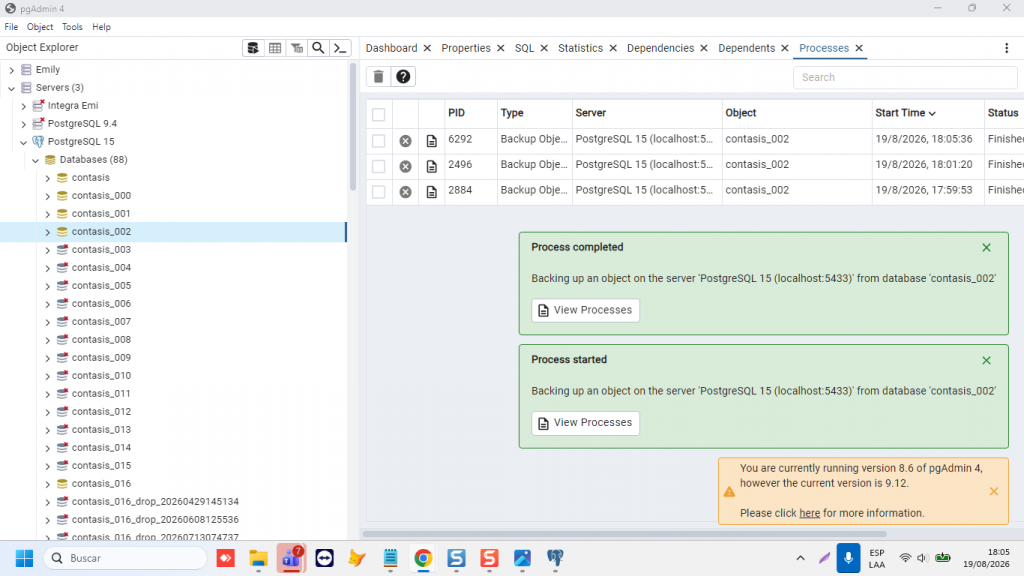1024x576 pixels.
Task: Open Microsoft Teams from the taskbar
Action: [291, 558]
